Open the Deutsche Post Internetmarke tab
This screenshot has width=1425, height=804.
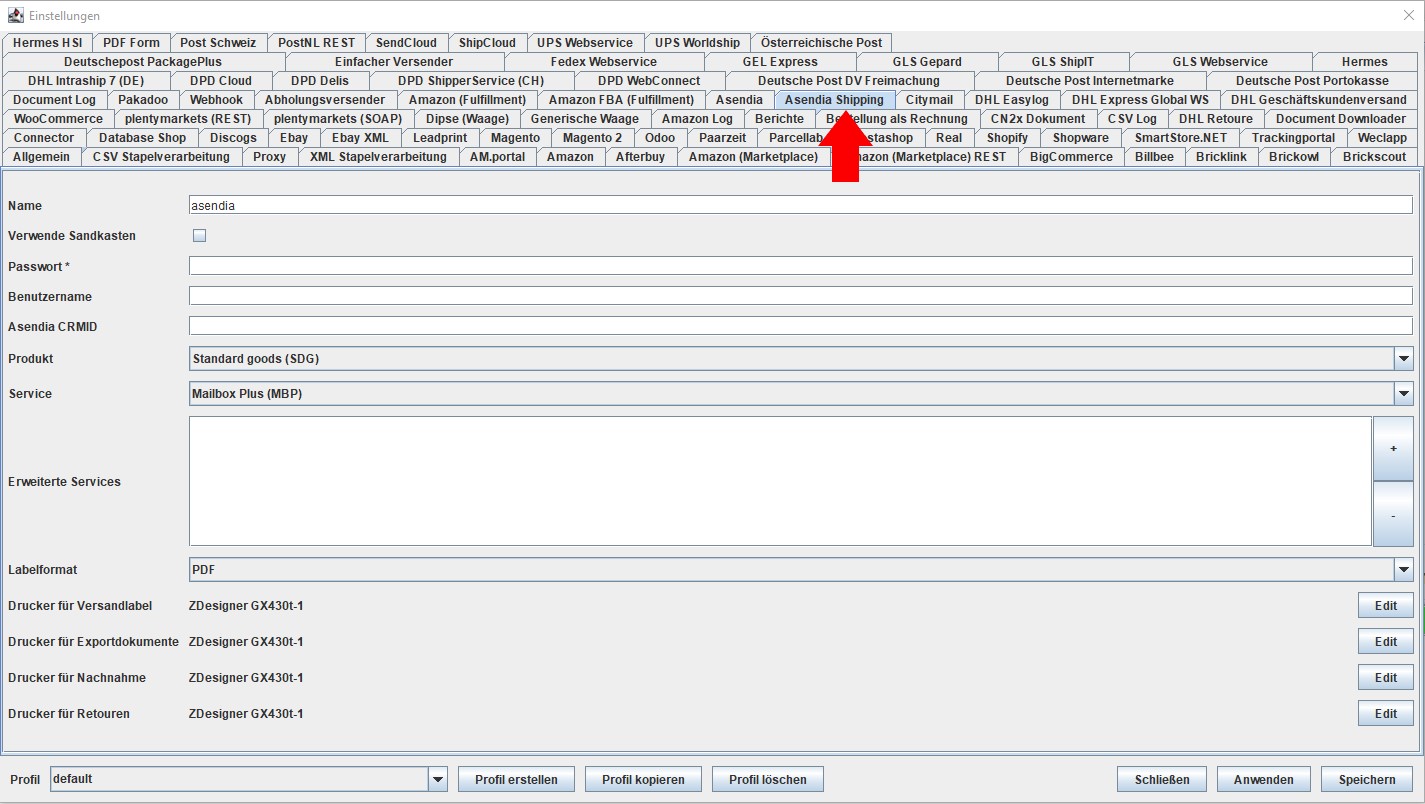[1090, 81]
